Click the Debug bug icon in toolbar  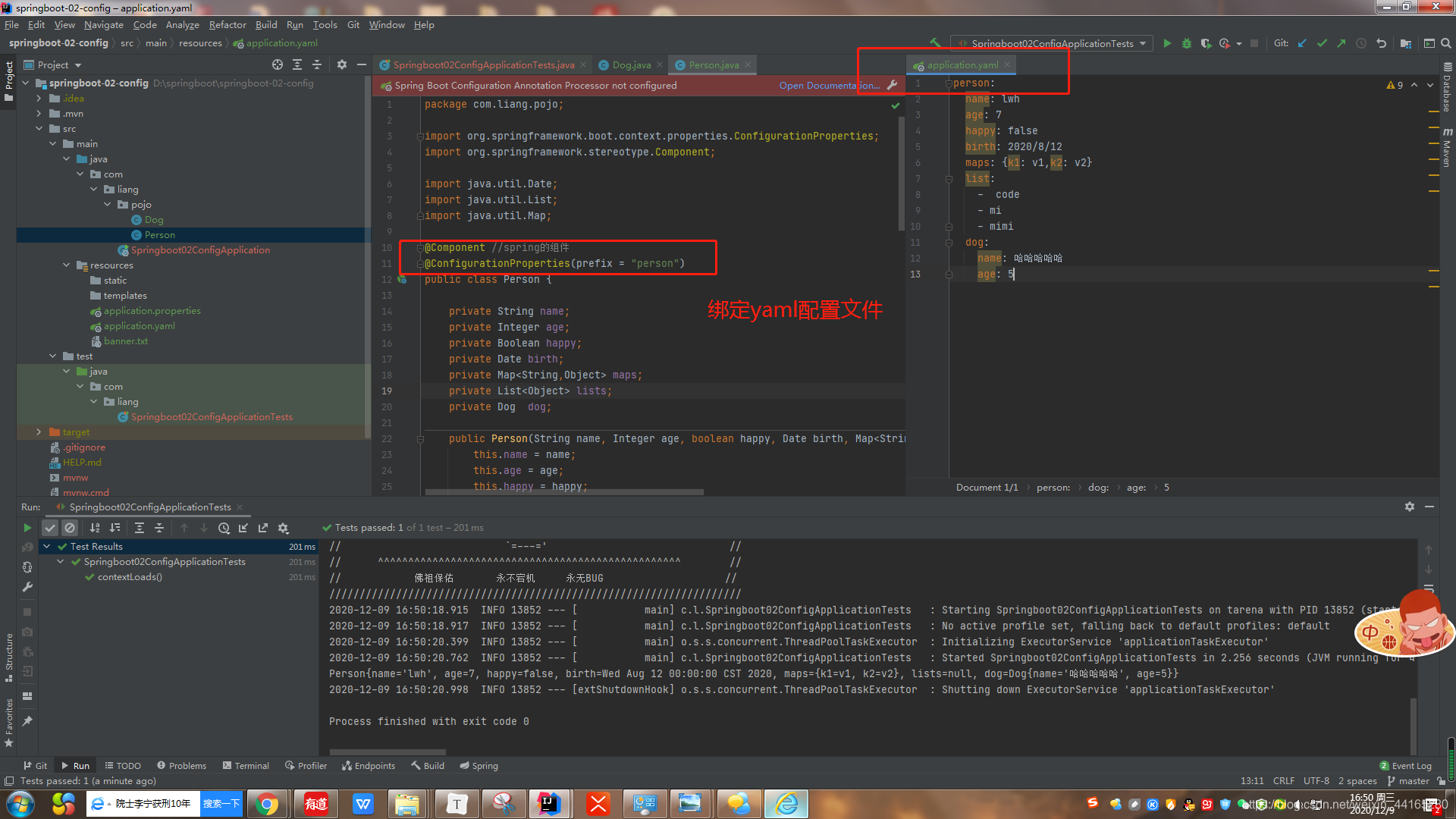pyautogui.click(x=1187, y=43)
